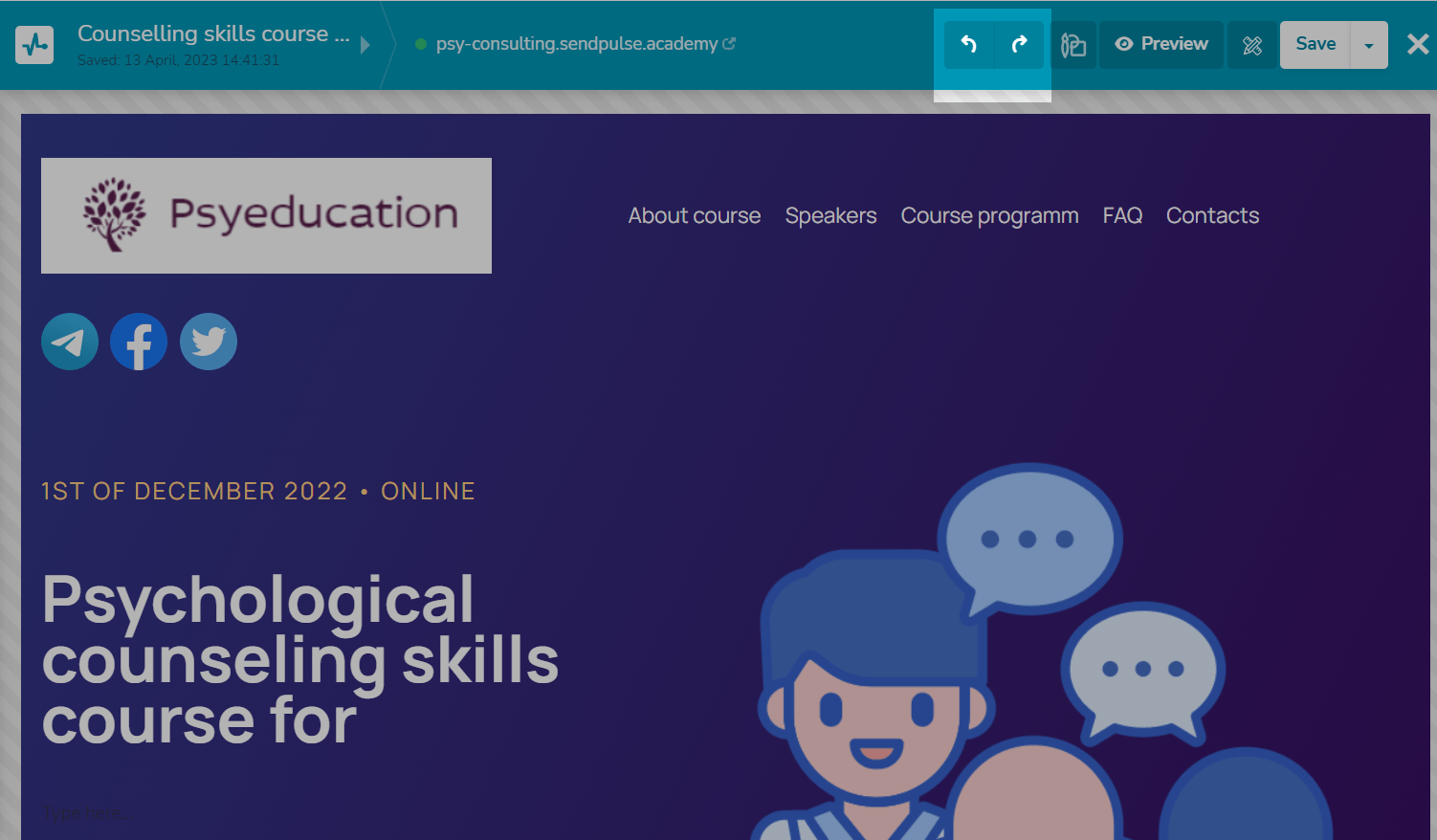Image resolution: width=1437 pixels, height=840 pixels.
Task: Go to FAQ menu item
Action: coord(1122,215)
